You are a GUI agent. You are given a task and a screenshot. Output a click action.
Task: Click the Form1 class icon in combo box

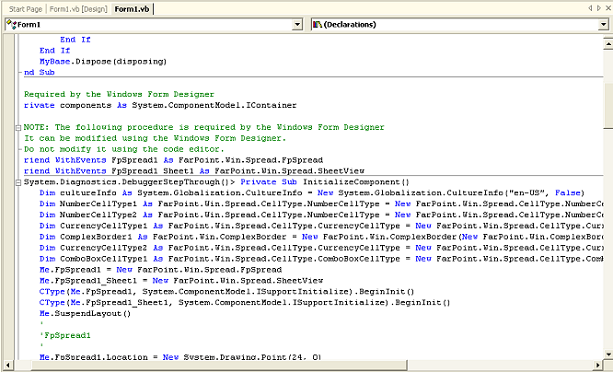11,24
